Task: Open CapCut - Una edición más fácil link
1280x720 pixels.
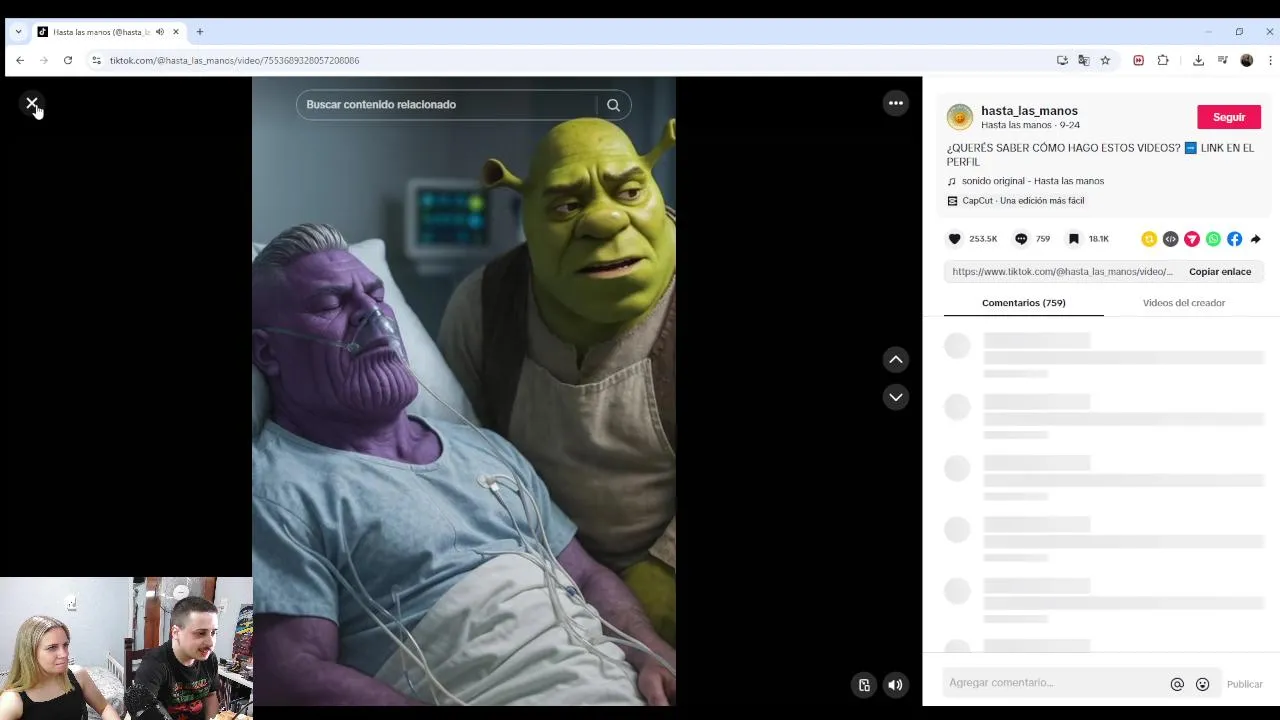Action: point(1023,201)
